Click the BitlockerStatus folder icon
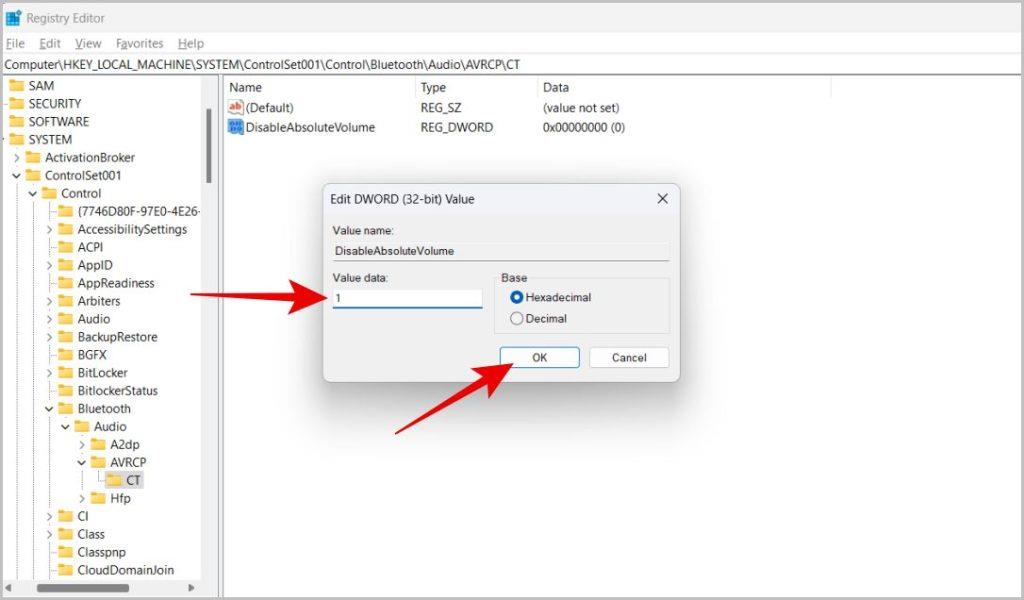This screenshot has height=600, width=1024. click(x=66, y=390)
